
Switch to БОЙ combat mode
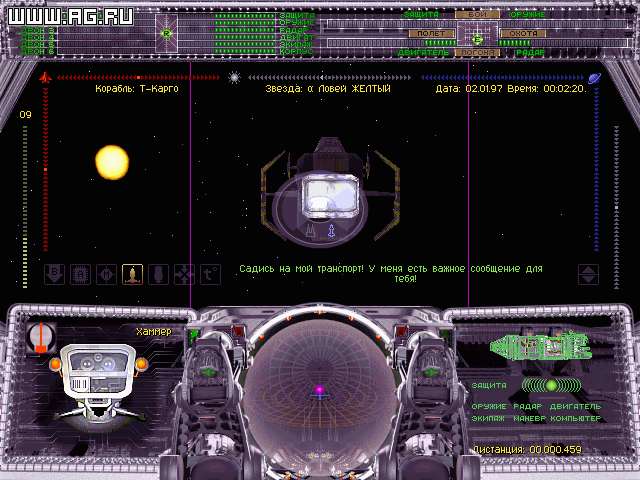click(477, 14)
